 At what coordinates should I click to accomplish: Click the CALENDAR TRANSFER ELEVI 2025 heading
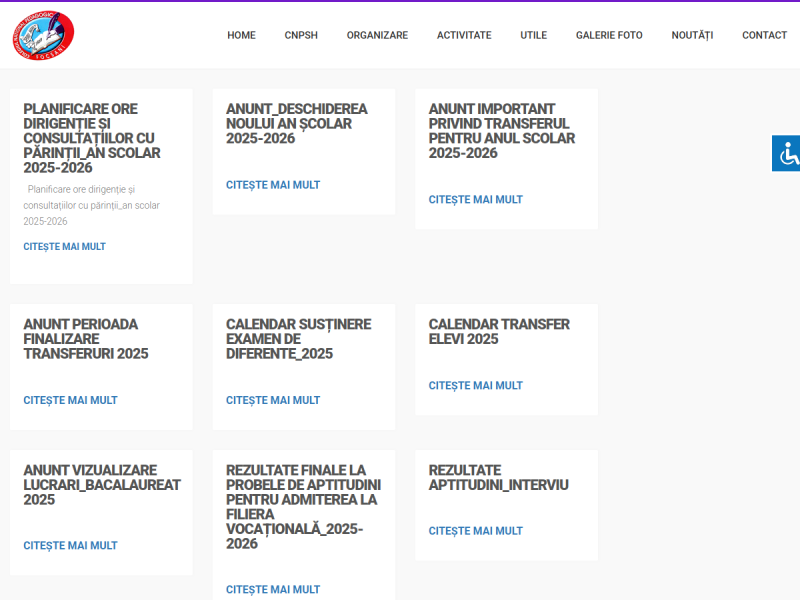498,331
